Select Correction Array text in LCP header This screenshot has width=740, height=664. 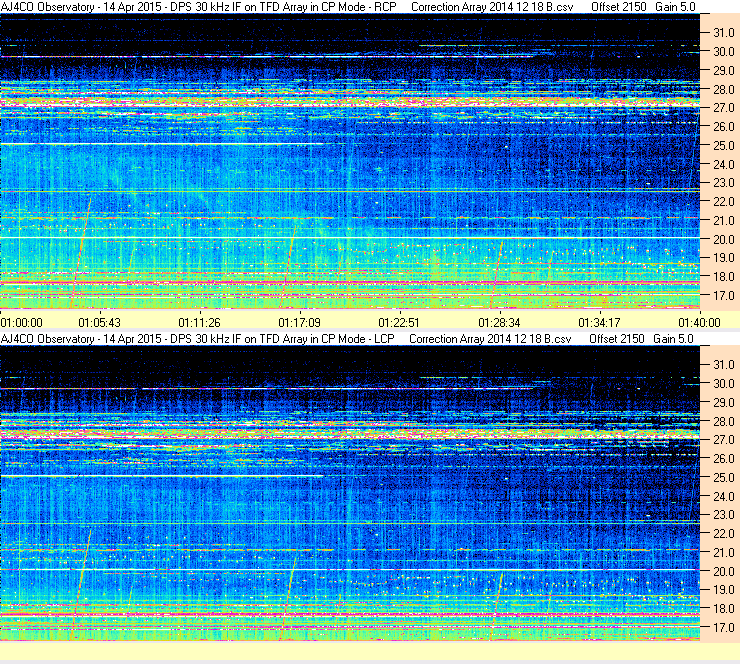click(491, 339)
